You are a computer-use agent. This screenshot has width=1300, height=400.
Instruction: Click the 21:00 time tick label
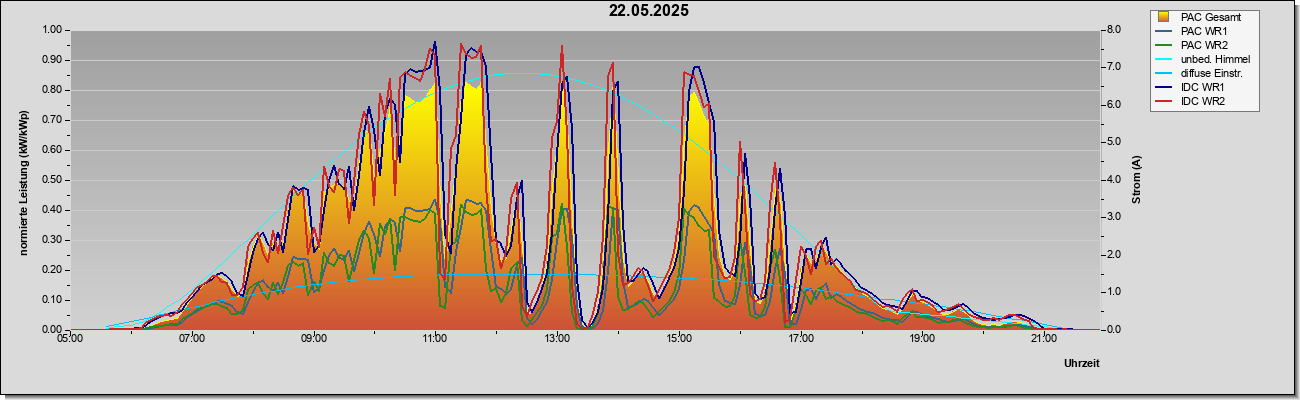click(1043, 339)
